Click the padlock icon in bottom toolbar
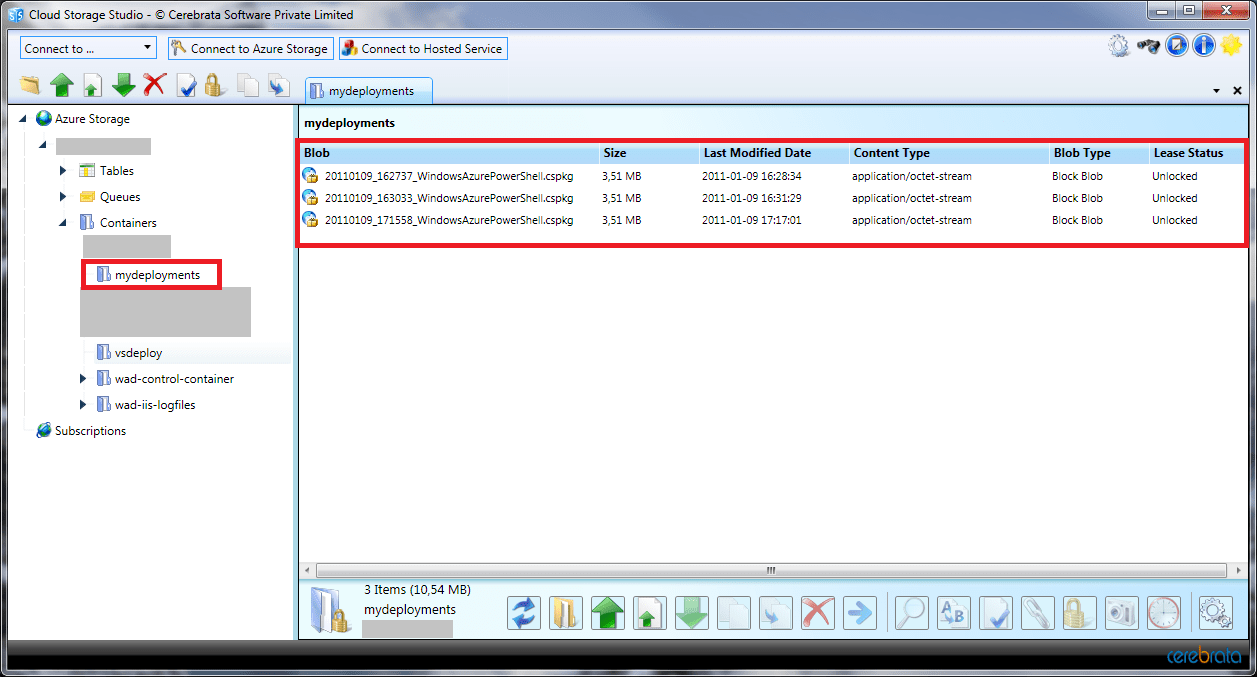The height and width of the screenshot is (677, 1257). (x=1079, y=612)
